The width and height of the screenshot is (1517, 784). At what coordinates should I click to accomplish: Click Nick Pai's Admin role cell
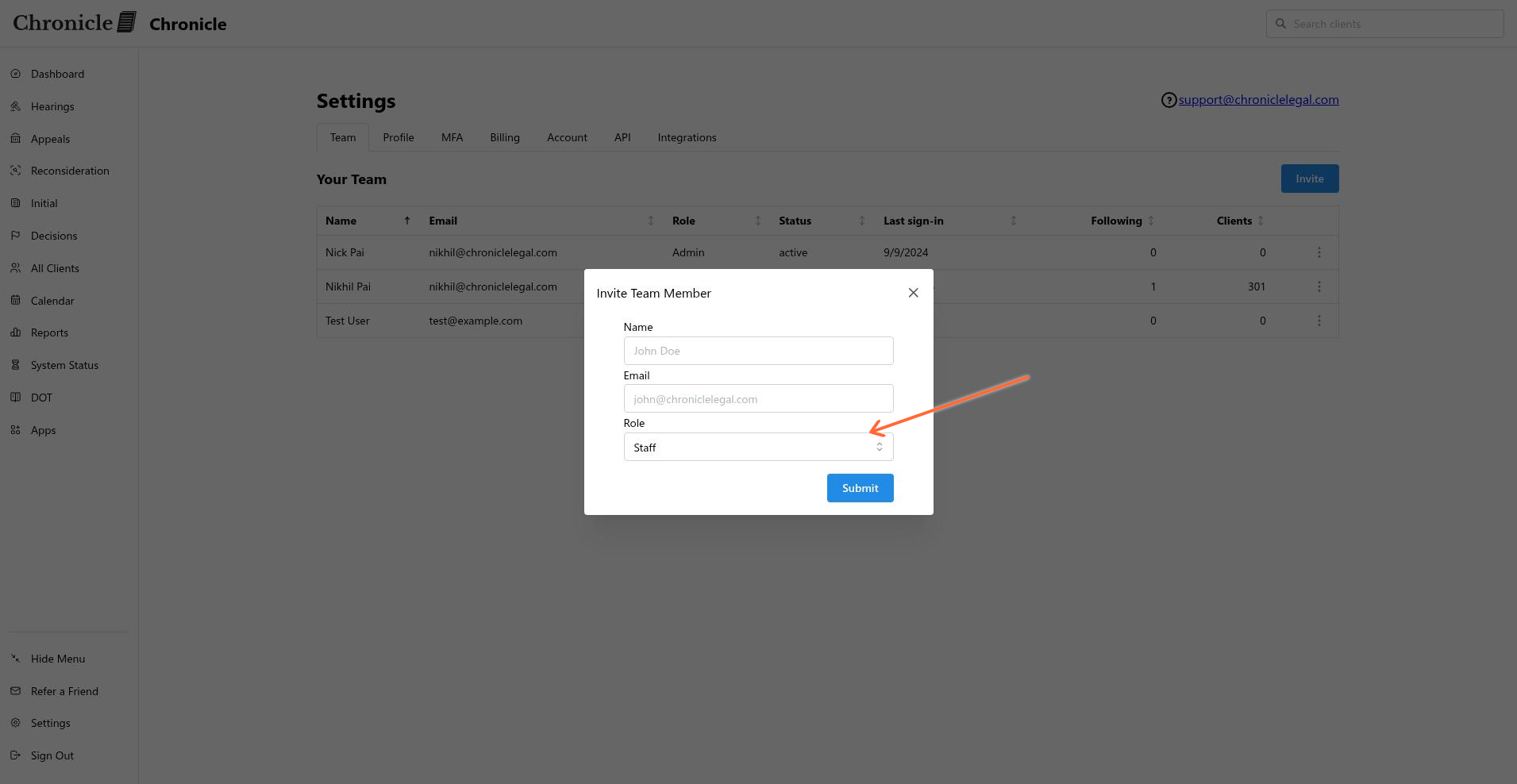point(688,252)
